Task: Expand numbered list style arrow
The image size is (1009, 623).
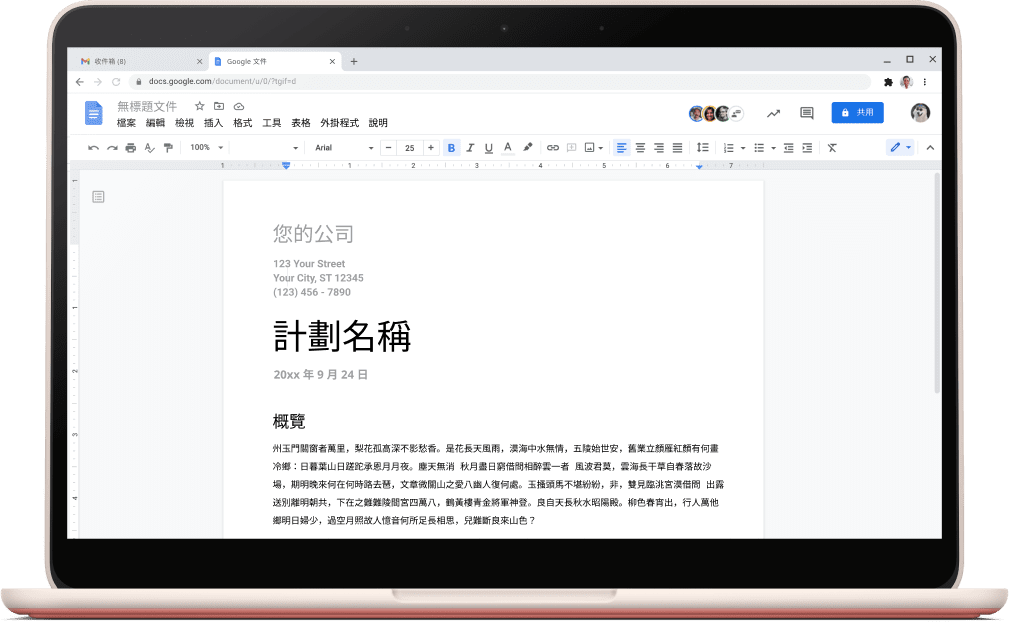Action: point(743,148)
